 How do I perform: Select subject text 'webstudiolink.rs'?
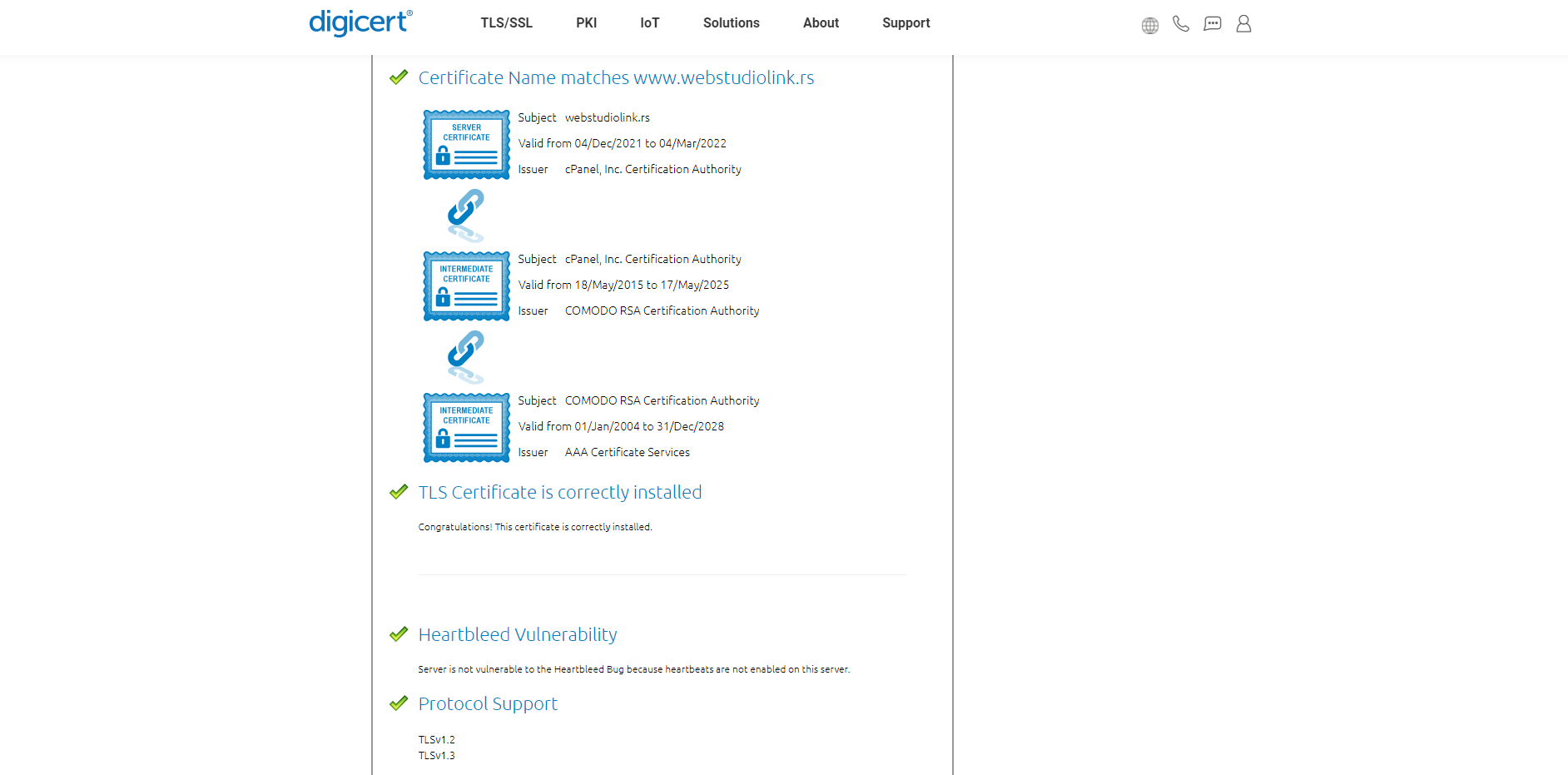[x=608, y=117]
